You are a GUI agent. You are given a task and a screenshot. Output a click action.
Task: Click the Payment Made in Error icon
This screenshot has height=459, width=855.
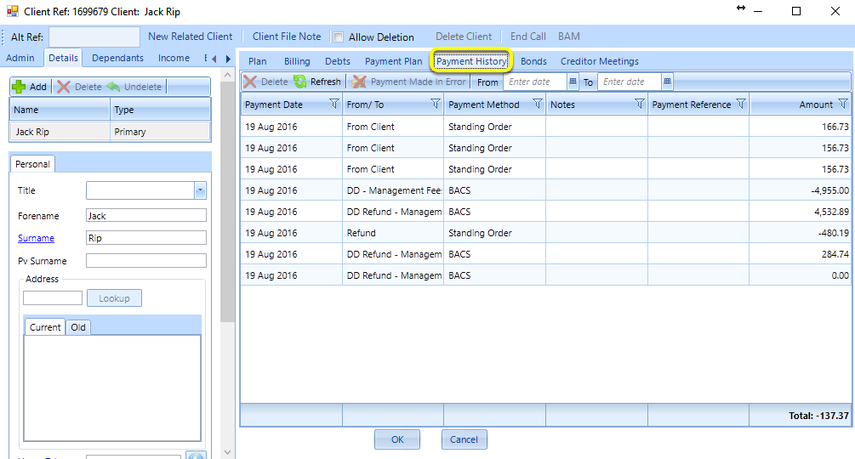(x=359, y=82)
